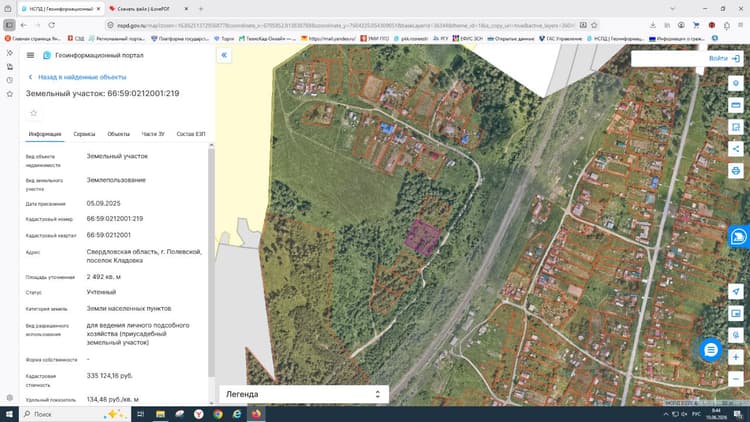Screen dimensions: 750x422
Task: Open a new browser tab with plus
Action: (201, 9)
